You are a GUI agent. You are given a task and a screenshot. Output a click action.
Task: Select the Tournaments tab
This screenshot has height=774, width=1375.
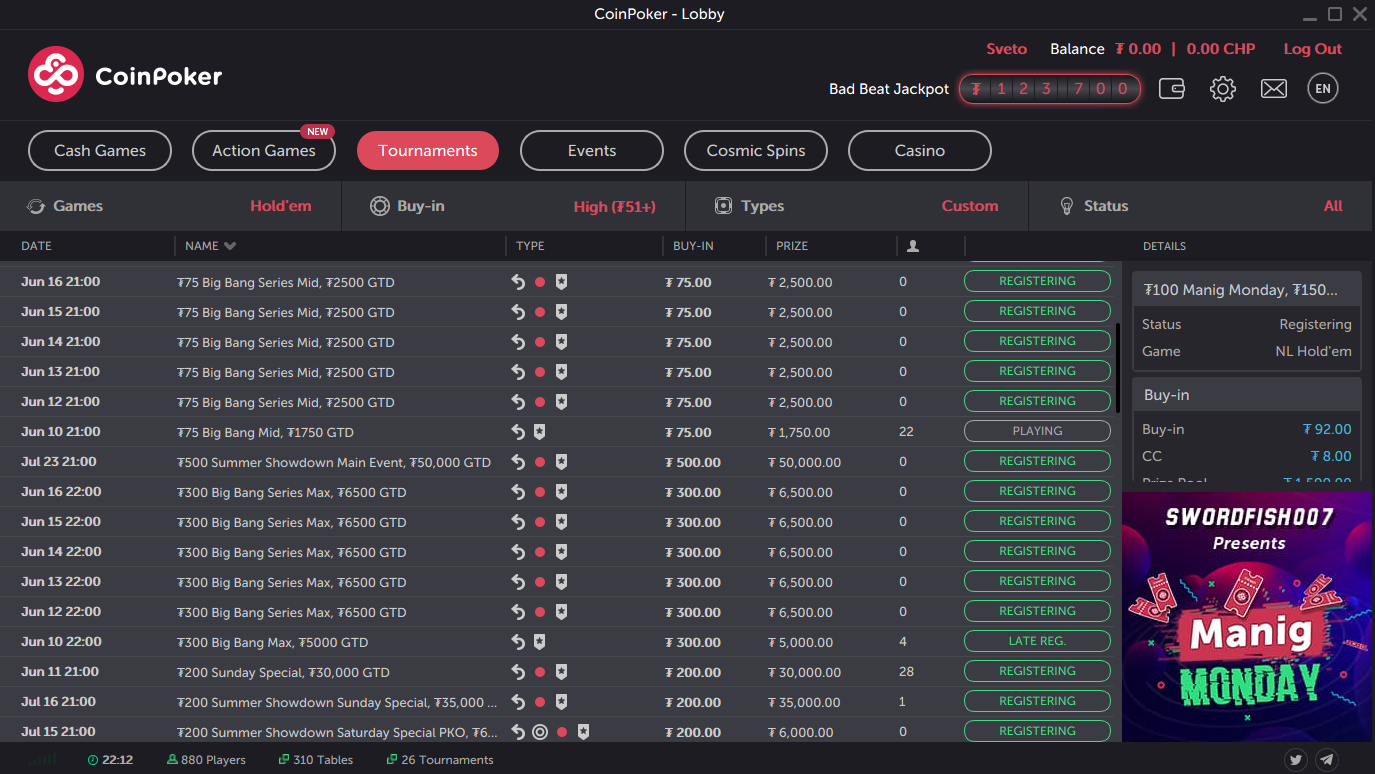pyautogui.click(x=428, y=151)
